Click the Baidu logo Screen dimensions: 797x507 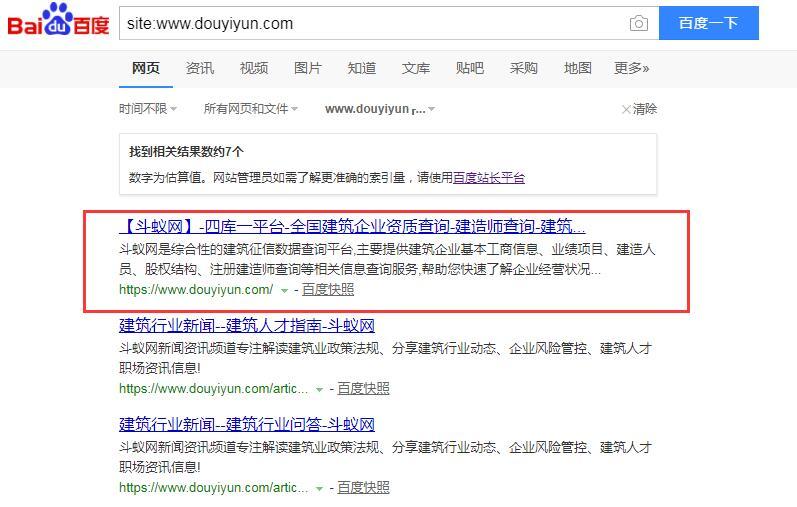pyautogui.click(x=58, y=20)
